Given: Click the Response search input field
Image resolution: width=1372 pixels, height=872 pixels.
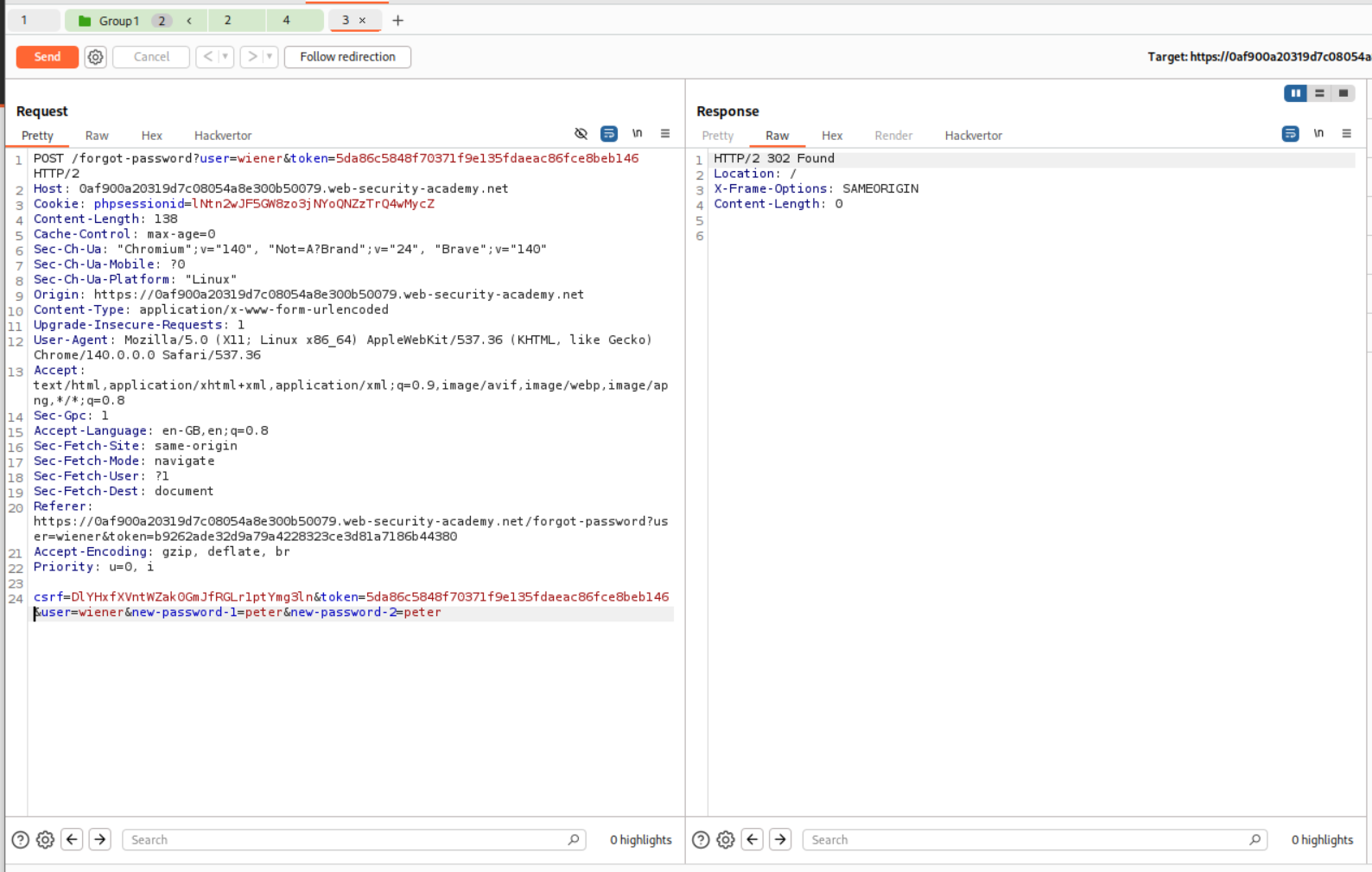Looking at the screenshot, I should pos(1028,839).
